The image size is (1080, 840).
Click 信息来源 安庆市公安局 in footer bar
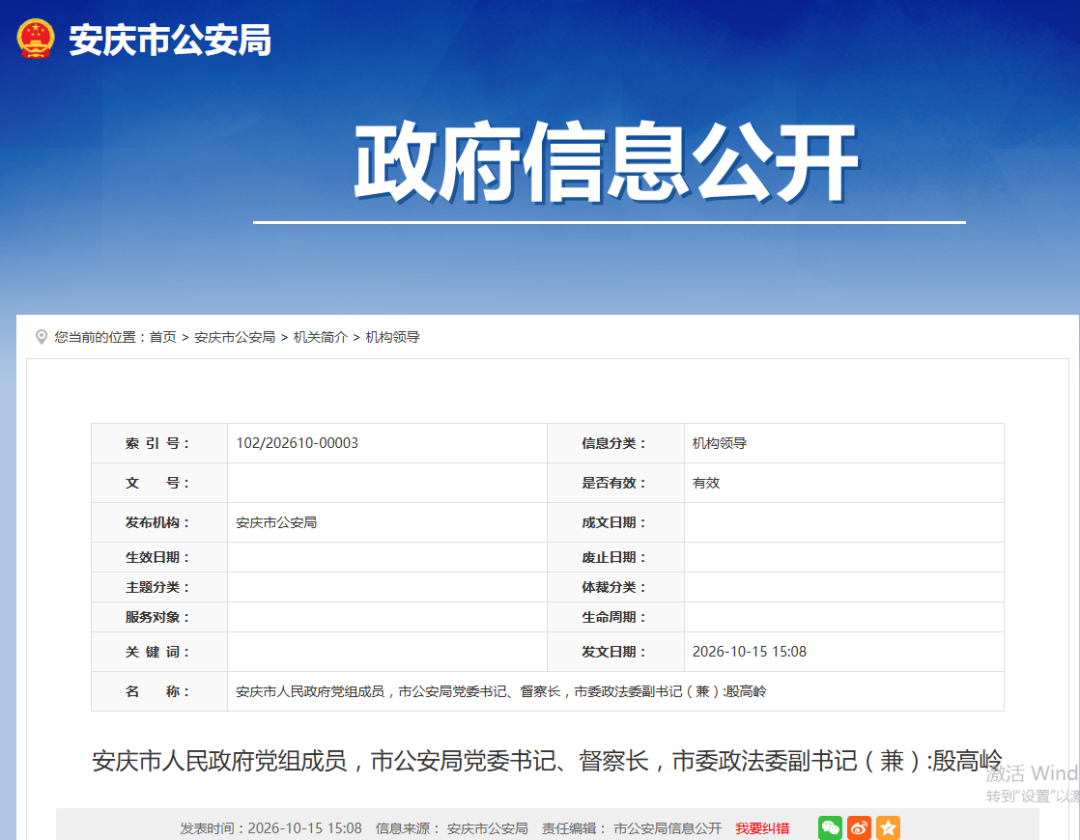click(x=452, y=828)
